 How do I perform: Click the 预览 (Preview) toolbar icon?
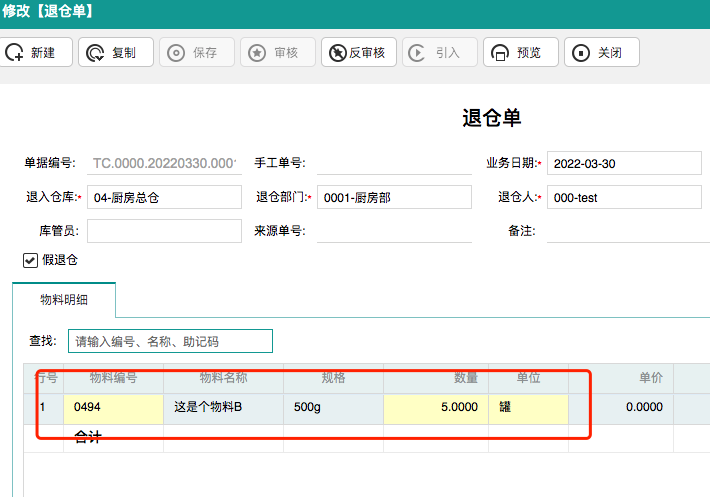499,53
